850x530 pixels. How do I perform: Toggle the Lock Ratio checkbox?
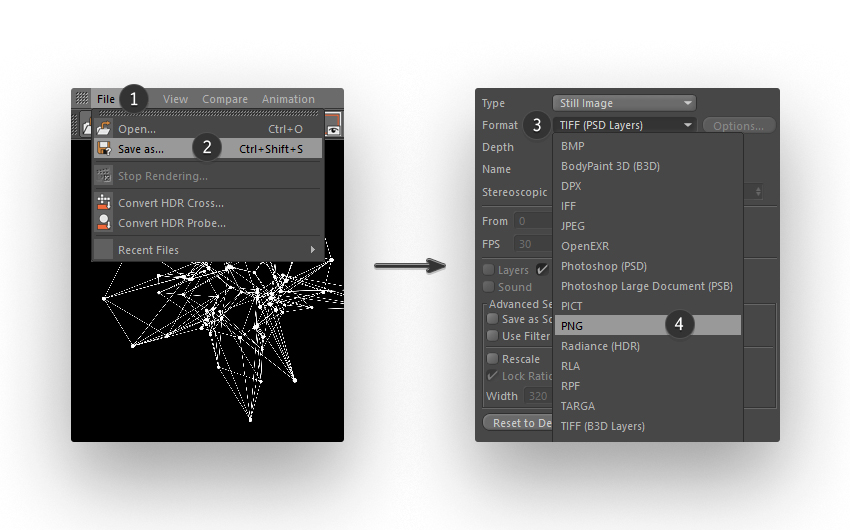coord(493,376)
